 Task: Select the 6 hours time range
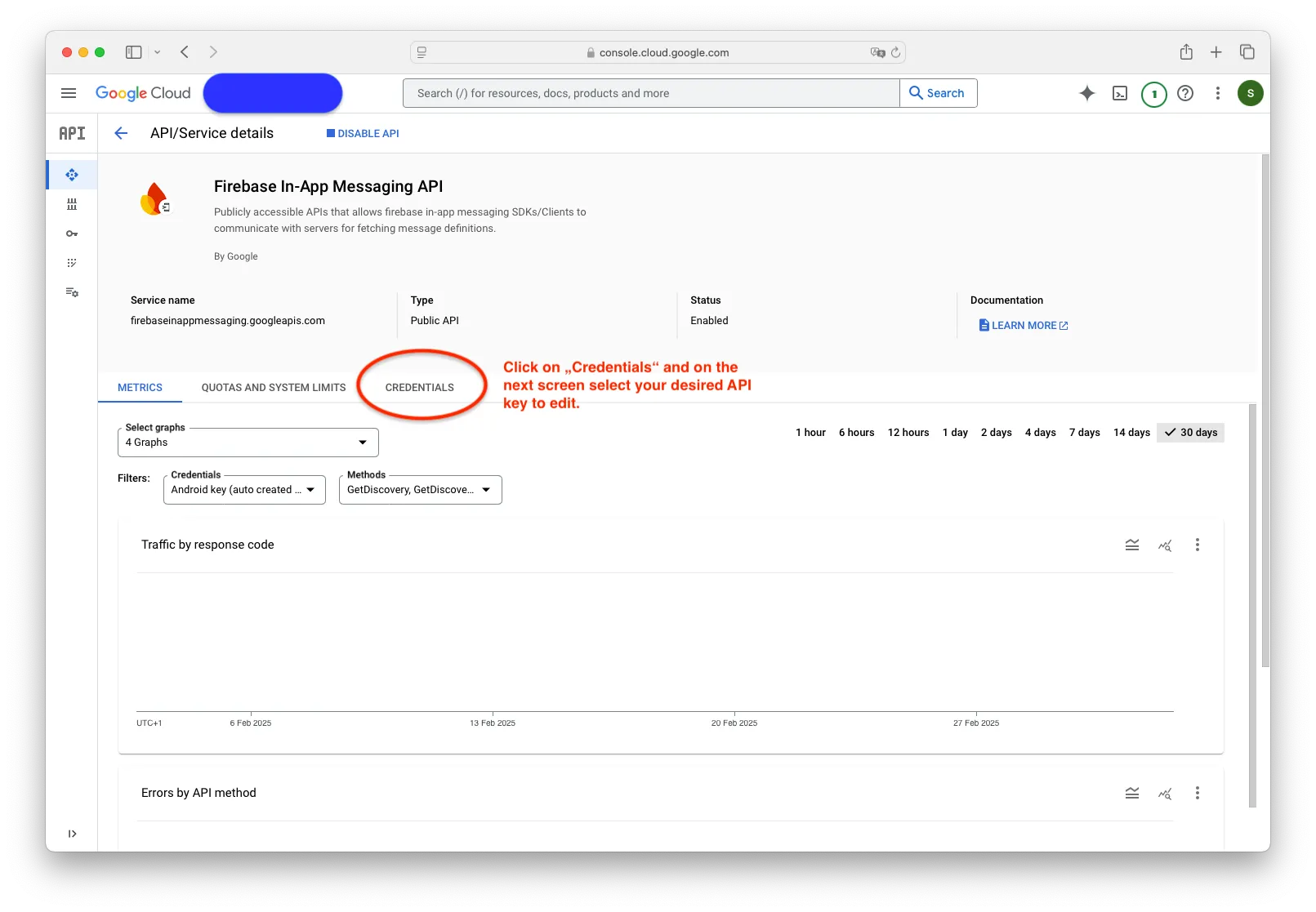coord(856,433)
